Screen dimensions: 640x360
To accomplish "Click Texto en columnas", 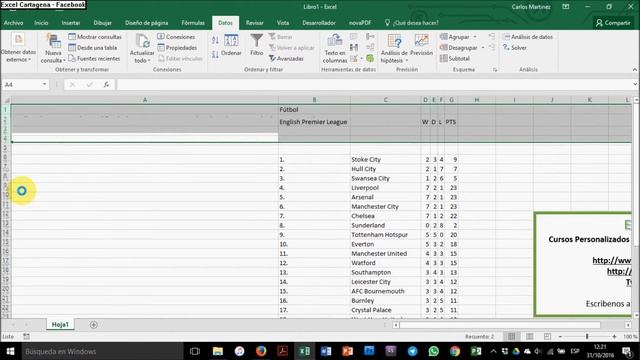I will pyautogui.click(x=335, y=49).
